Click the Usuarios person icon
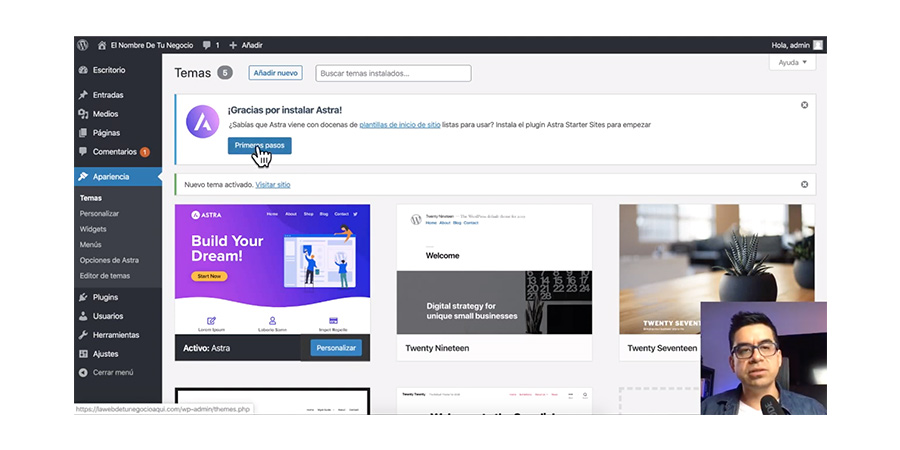 (x=83, y=316)
